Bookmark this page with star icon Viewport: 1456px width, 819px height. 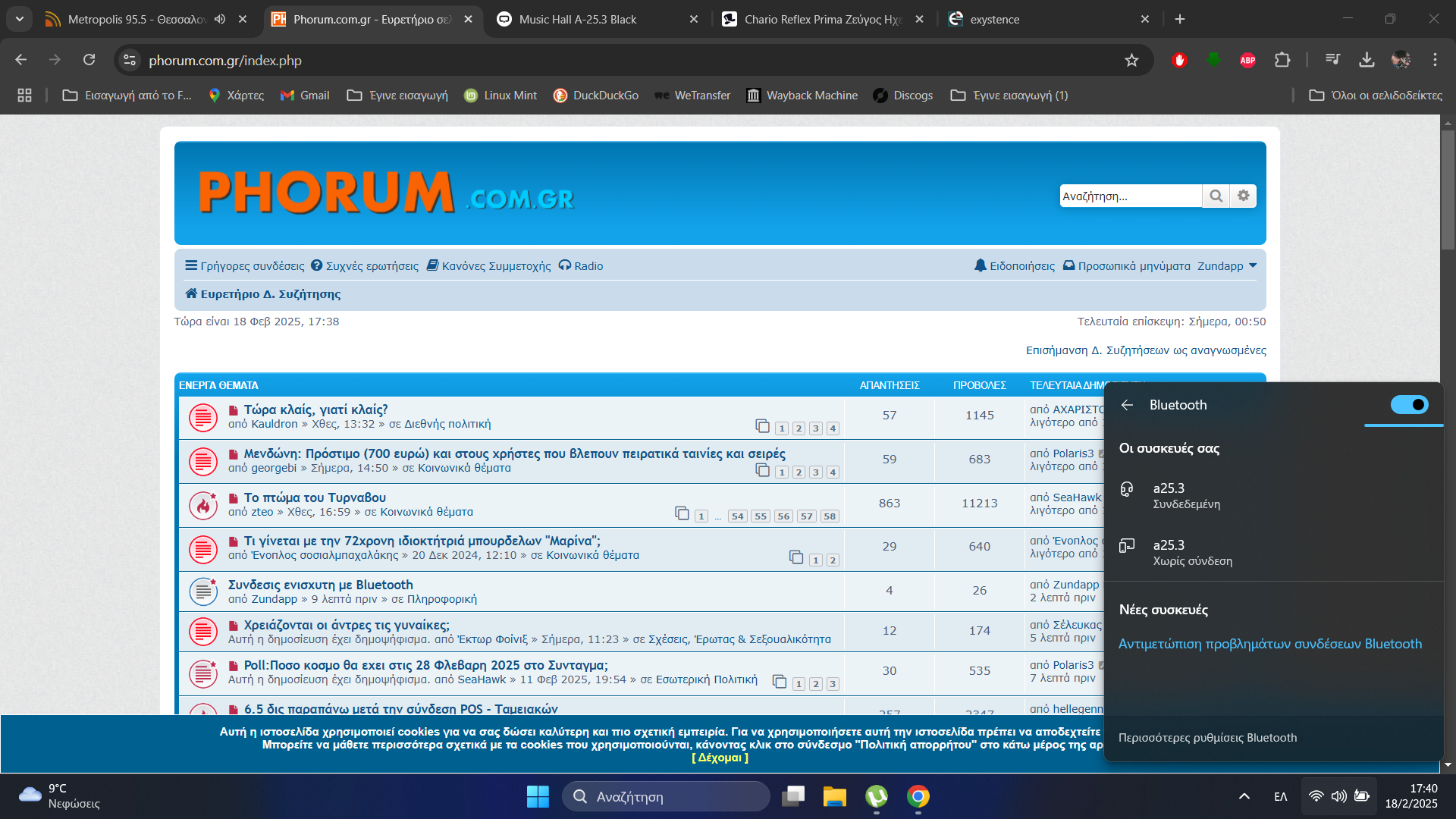click(x=1131, y=60)
